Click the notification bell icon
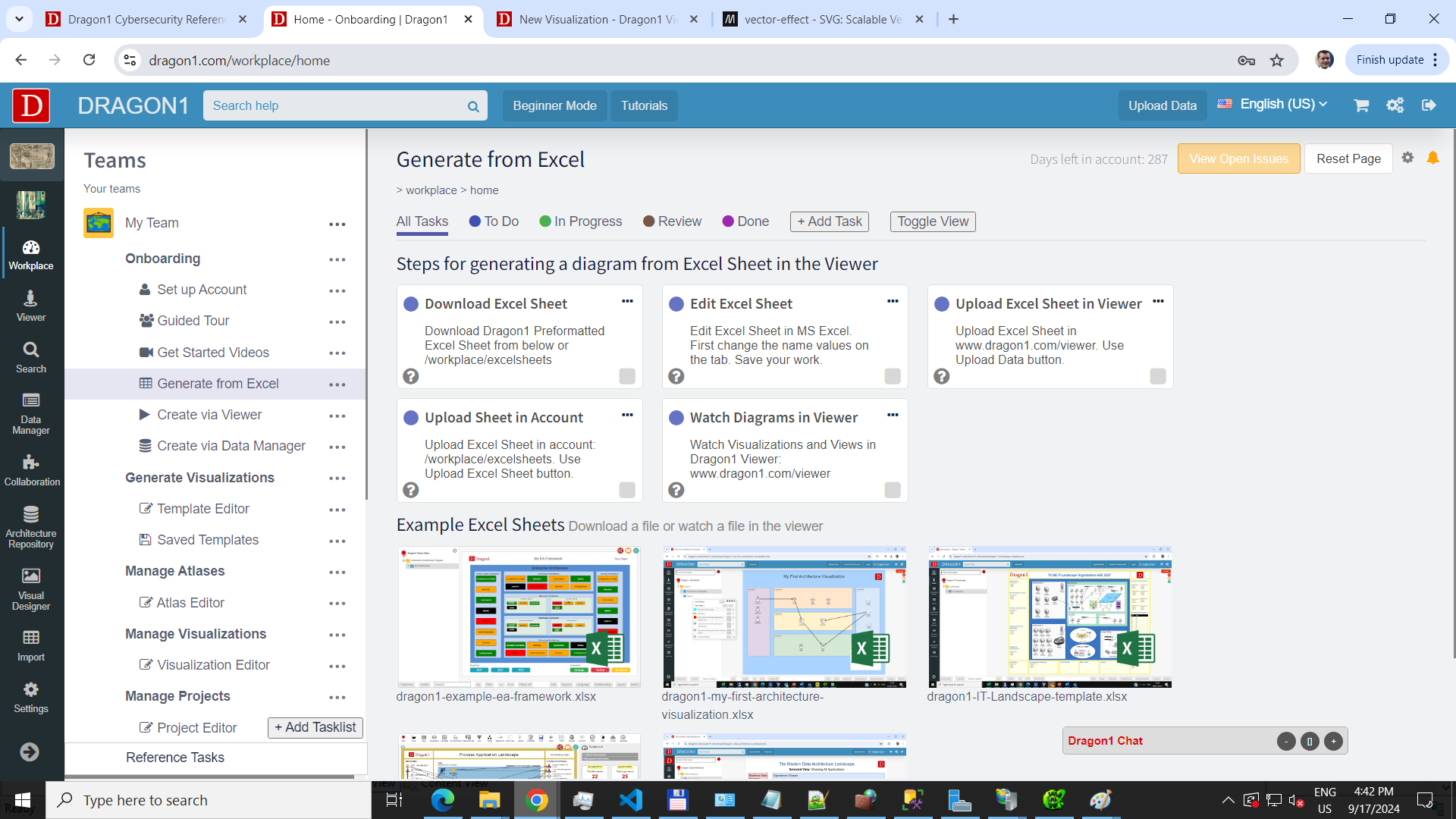Viewport: 1456px width, 819px height. tap(1432, 158)
